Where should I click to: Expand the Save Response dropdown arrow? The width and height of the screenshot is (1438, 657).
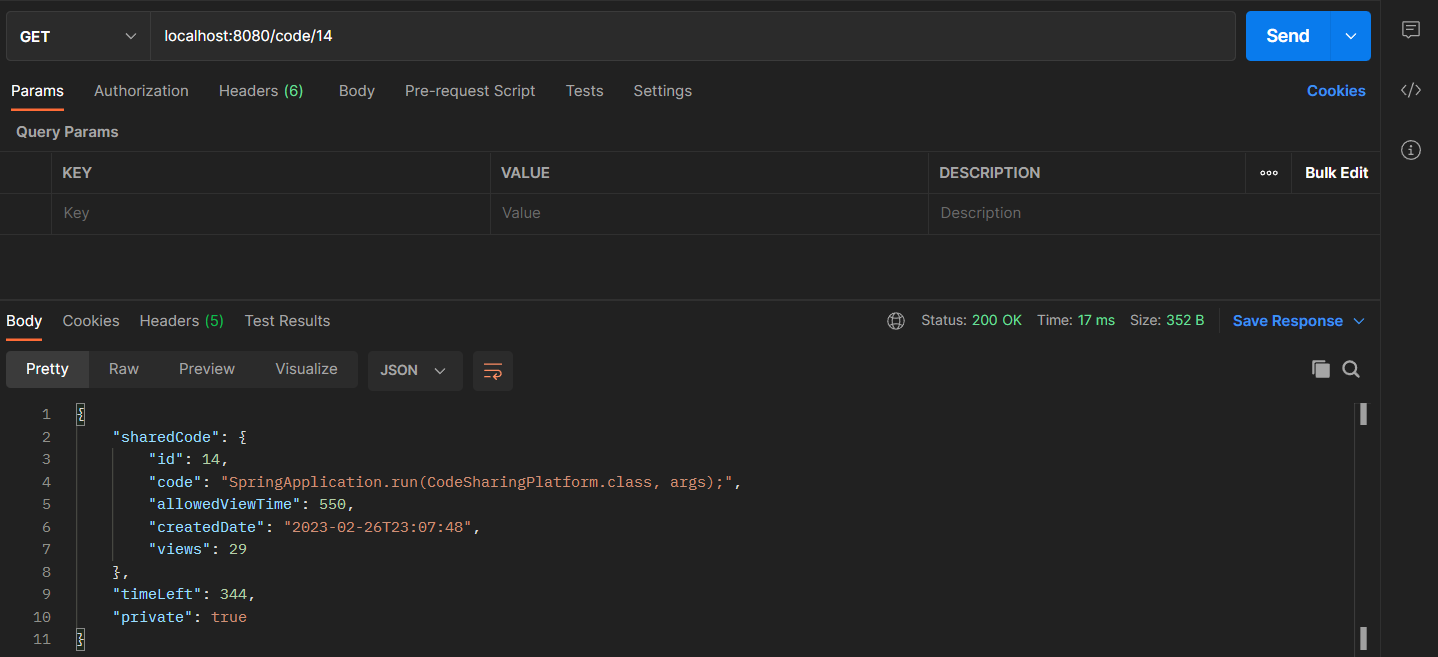click(x=1359, y=321)
